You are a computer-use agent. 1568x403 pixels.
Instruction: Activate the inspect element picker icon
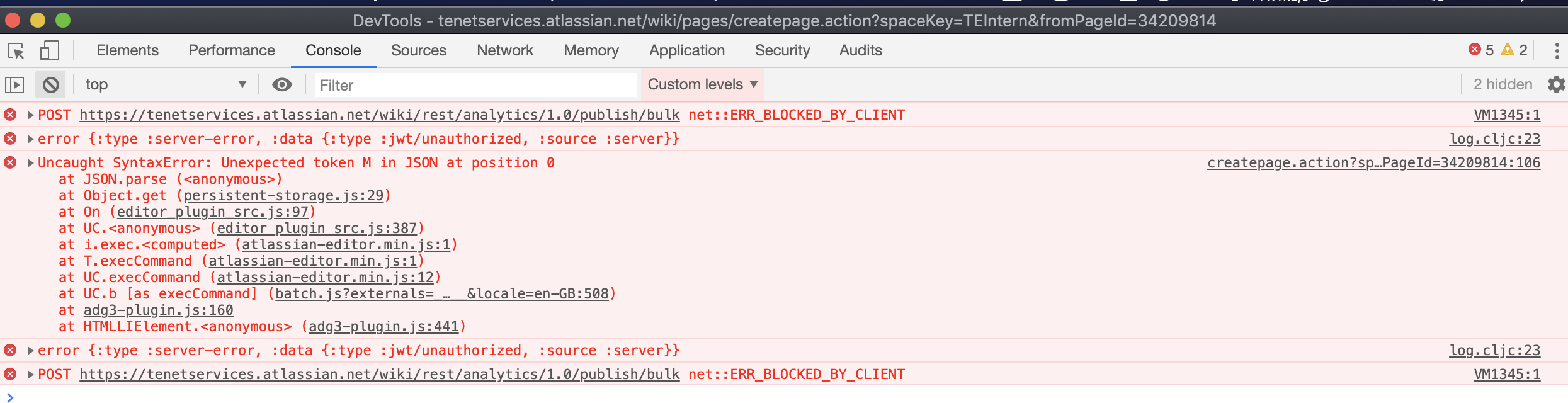click(16, 50)
